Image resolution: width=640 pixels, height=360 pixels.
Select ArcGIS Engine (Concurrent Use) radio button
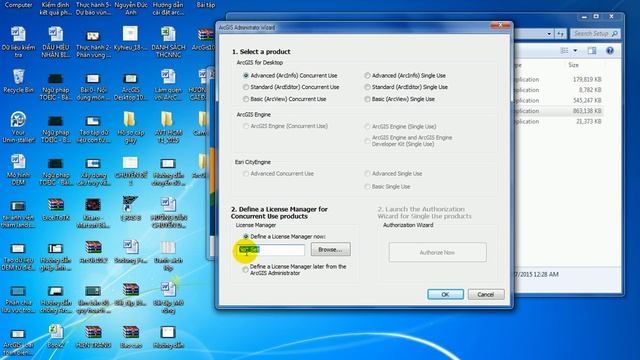pos(246,126)
